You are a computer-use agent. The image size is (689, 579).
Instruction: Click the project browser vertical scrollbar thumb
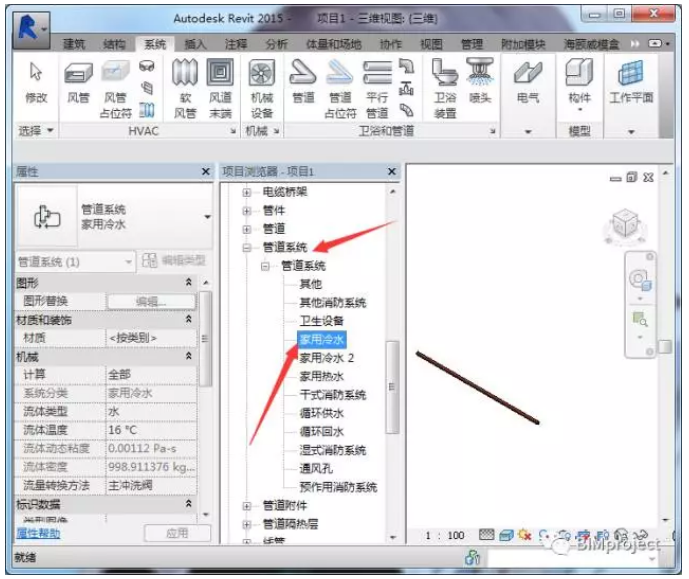click(392, 387)
